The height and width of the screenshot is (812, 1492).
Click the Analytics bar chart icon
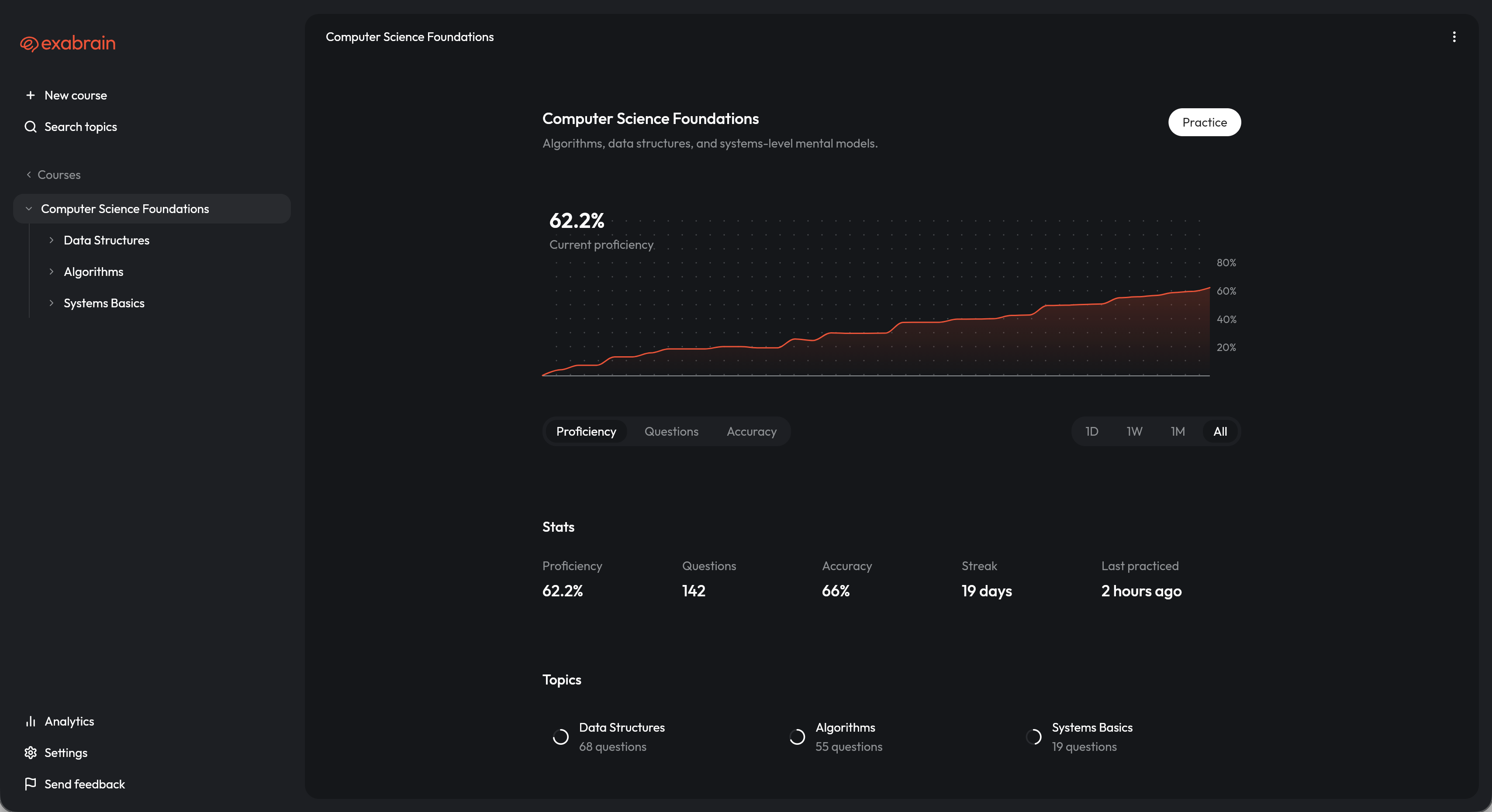click(x=31, y=721)
